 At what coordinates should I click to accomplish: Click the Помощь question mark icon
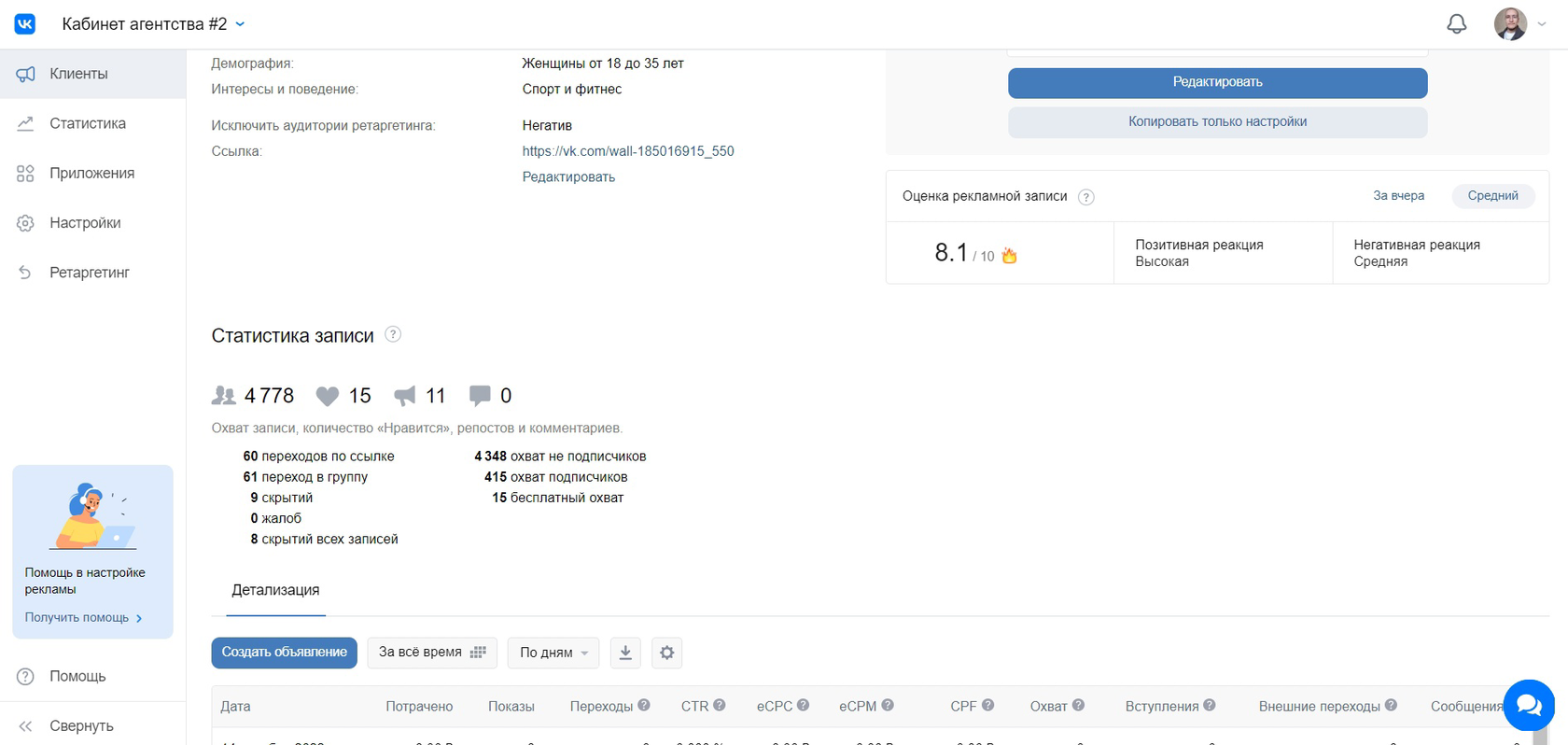click(x=25, y=676)
